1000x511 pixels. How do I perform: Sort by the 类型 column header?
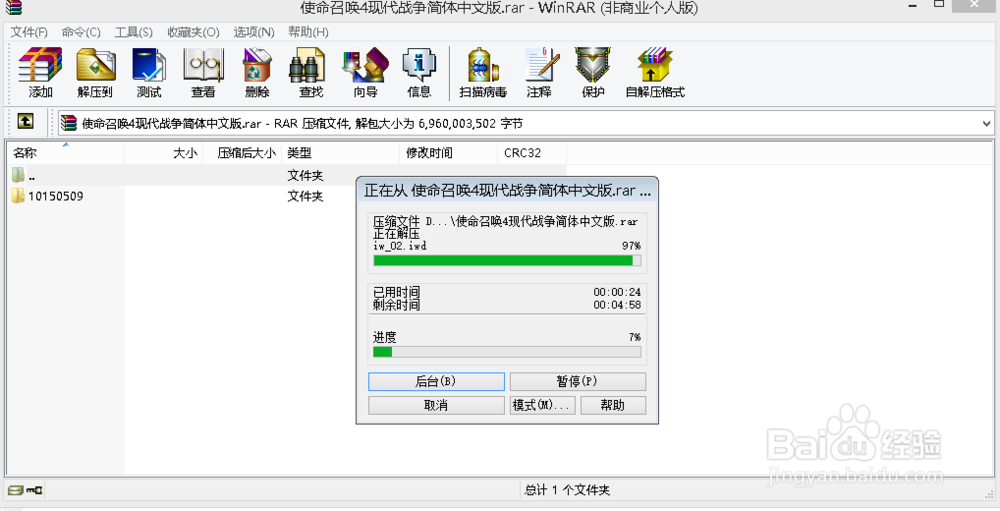pyautogui.click(x=341, y=152)
